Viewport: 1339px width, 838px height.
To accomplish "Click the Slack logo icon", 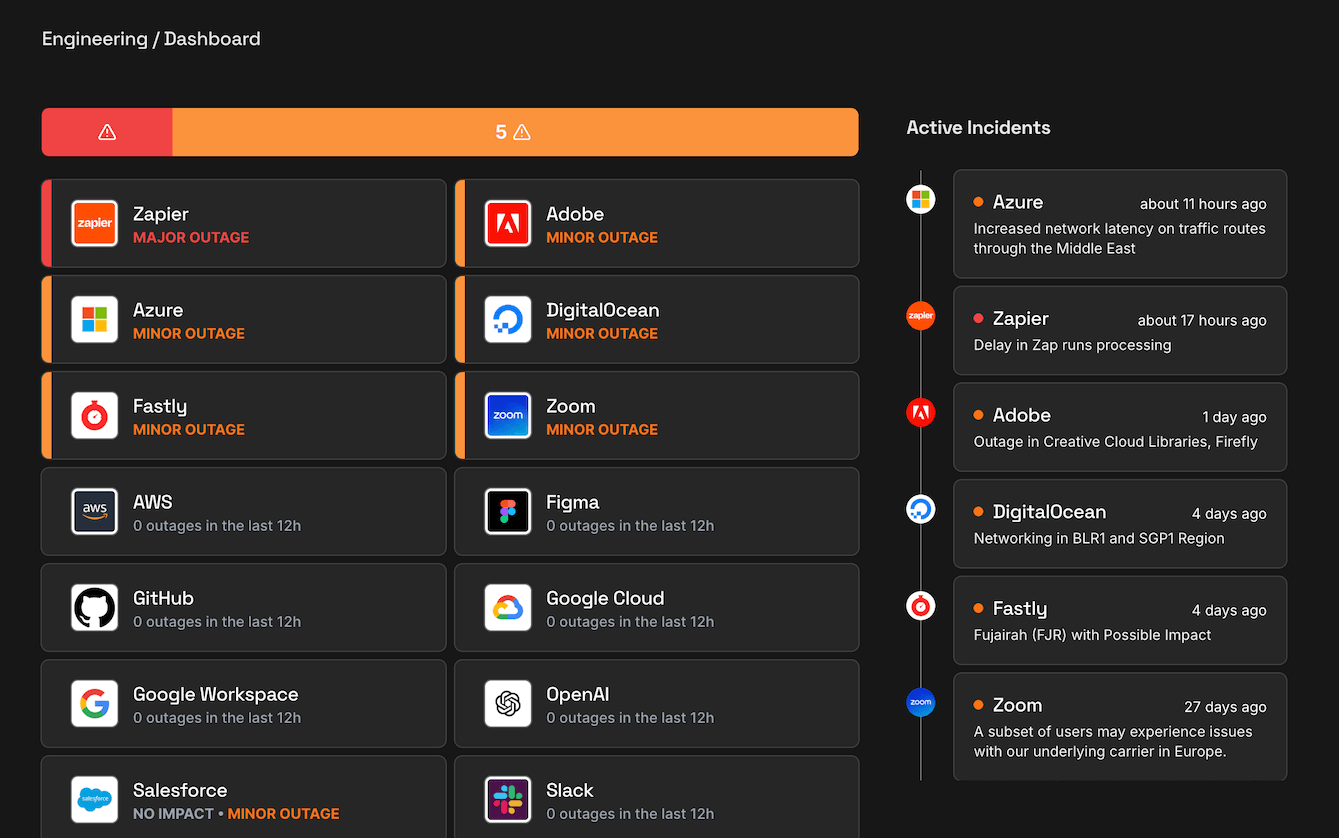I will click(x=507, y=799).
